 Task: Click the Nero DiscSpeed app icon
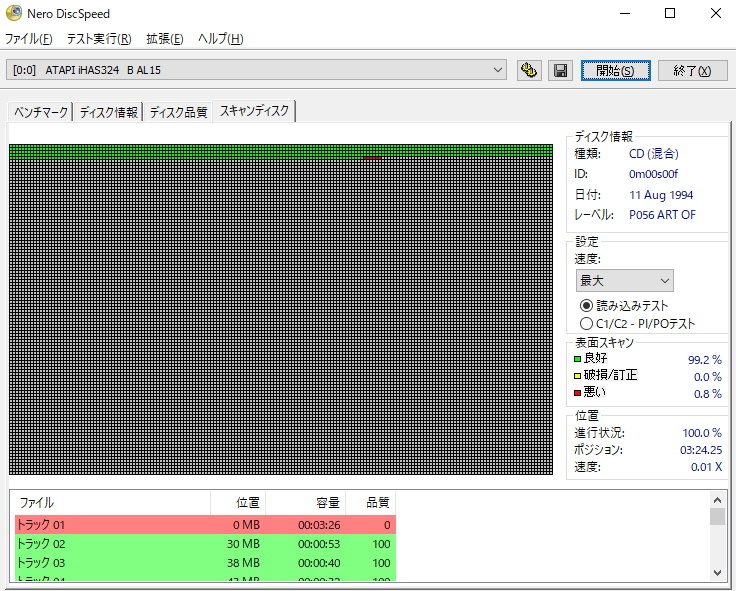click(14, 13)
